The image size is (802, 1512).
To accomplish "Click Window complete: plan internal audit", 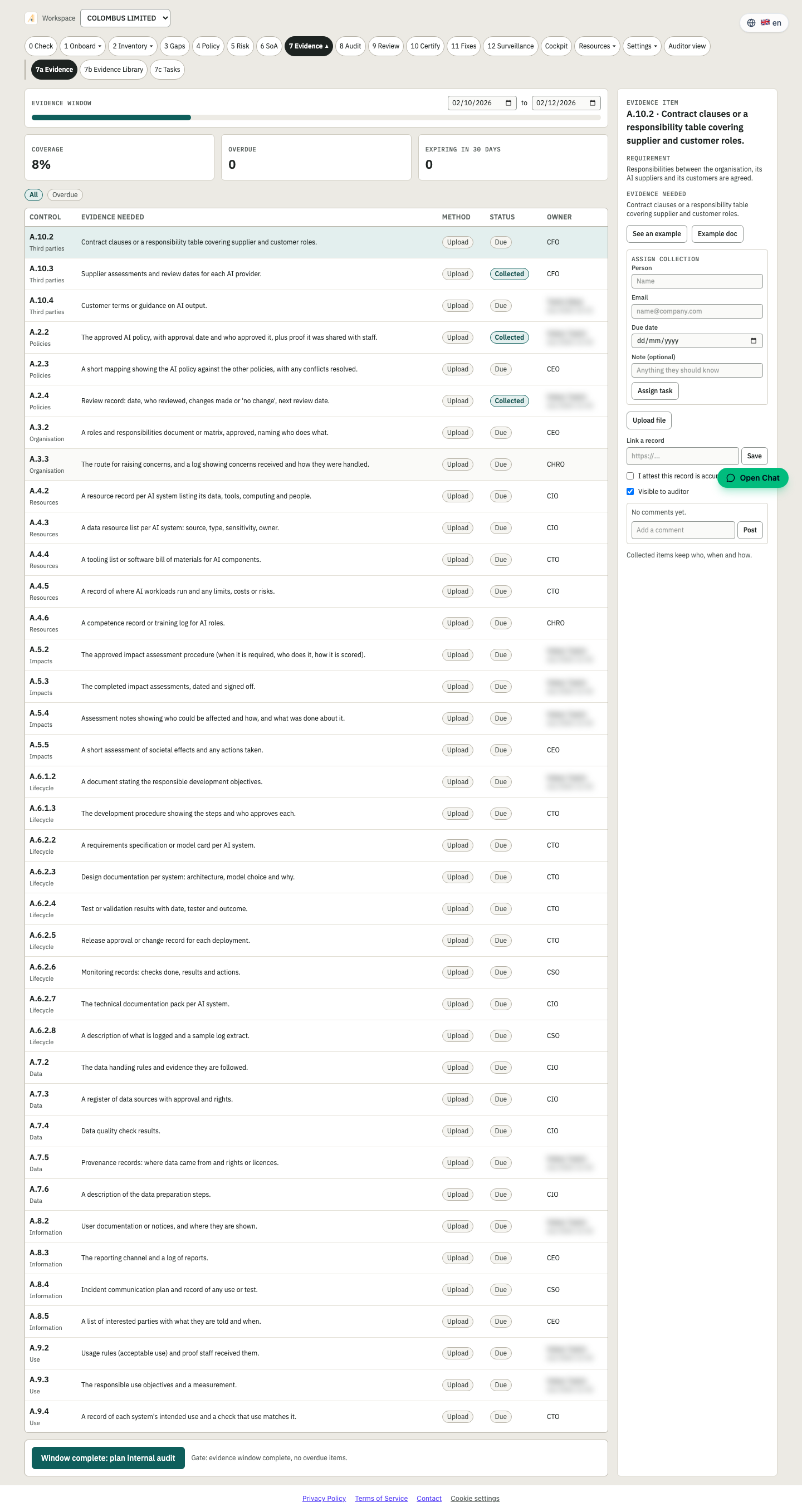I will point(108,1458).
